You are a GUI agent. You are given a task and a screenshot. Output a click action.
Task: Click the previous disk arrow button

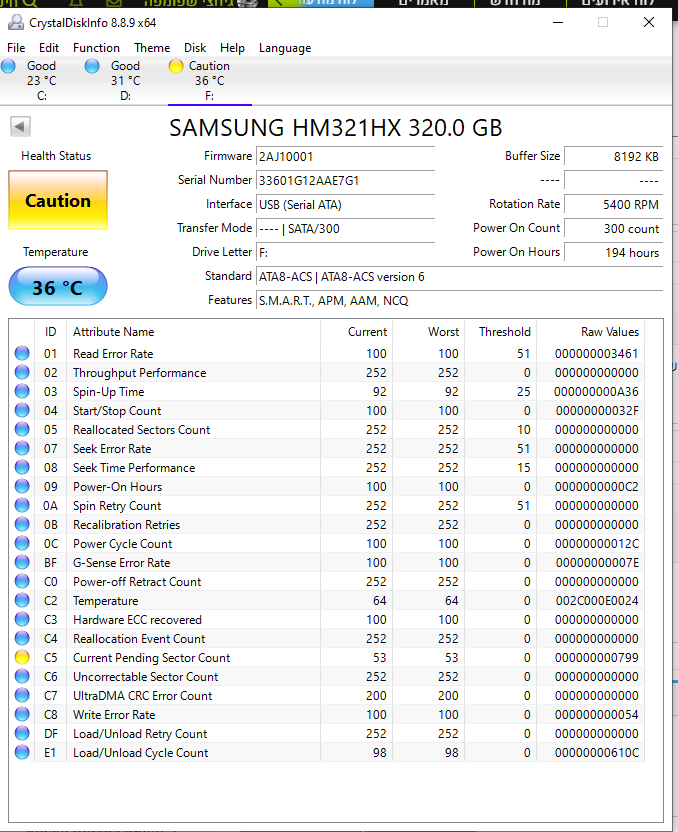20,126
